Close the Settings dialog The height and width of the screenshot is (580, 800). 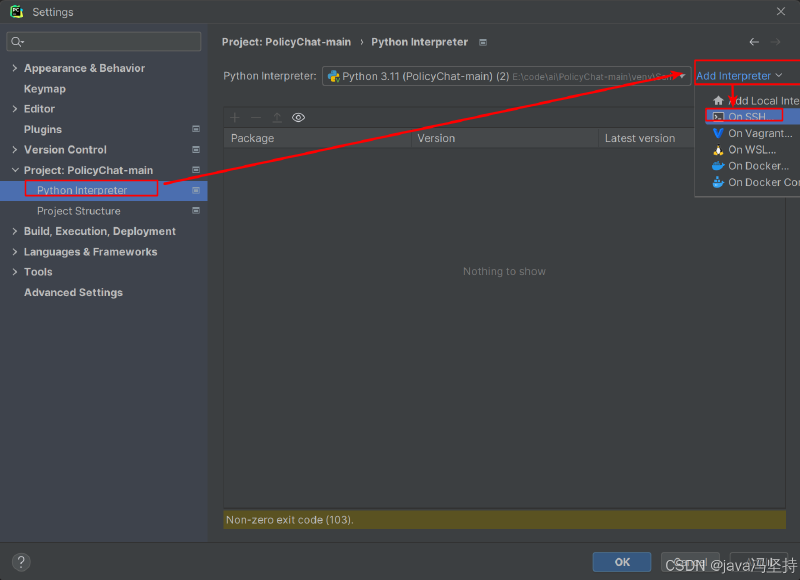click(781, 11)
